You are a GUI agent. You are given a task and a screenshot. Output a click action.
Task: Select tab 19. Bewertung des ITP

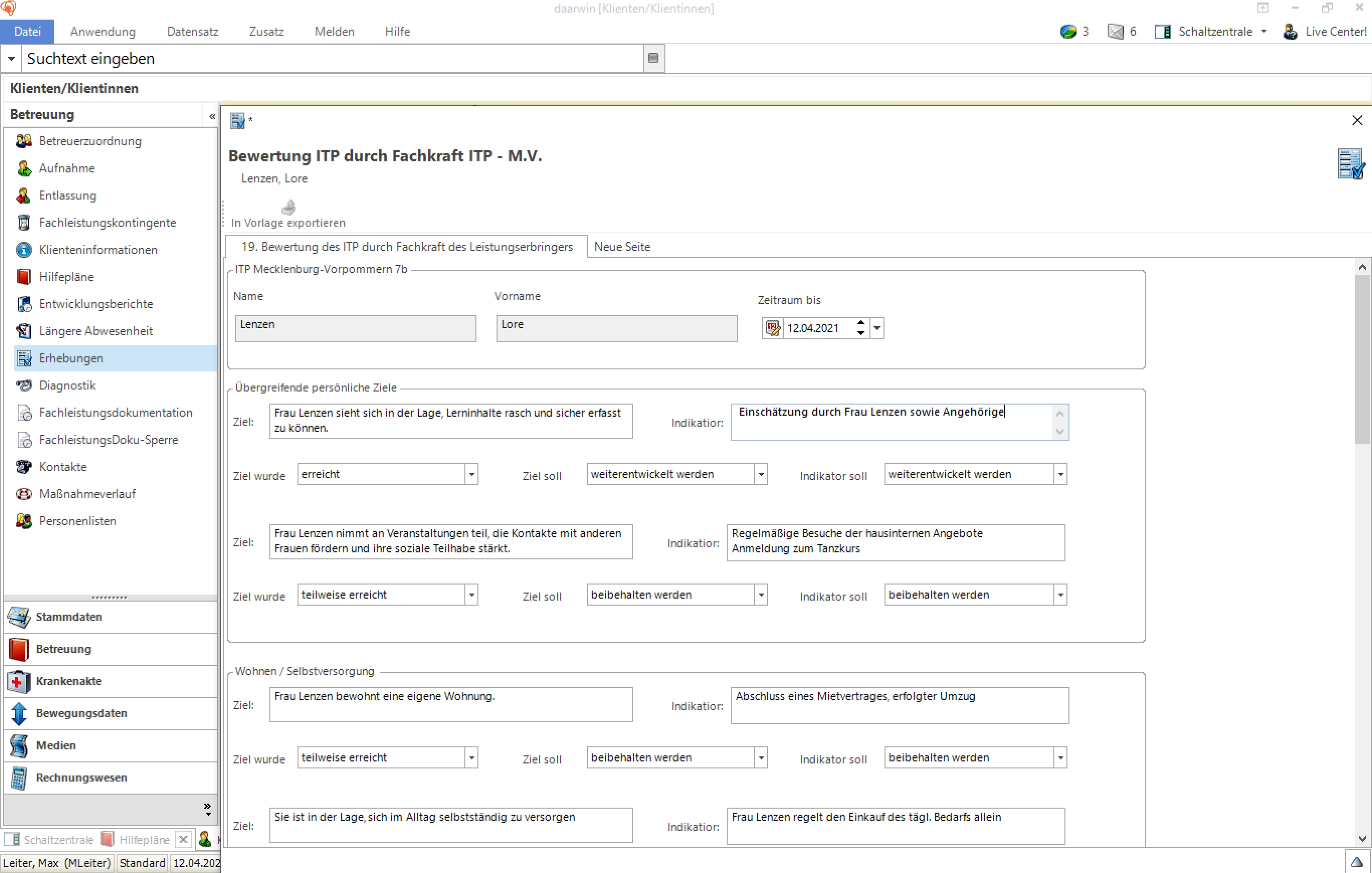(x=407, y=247)
